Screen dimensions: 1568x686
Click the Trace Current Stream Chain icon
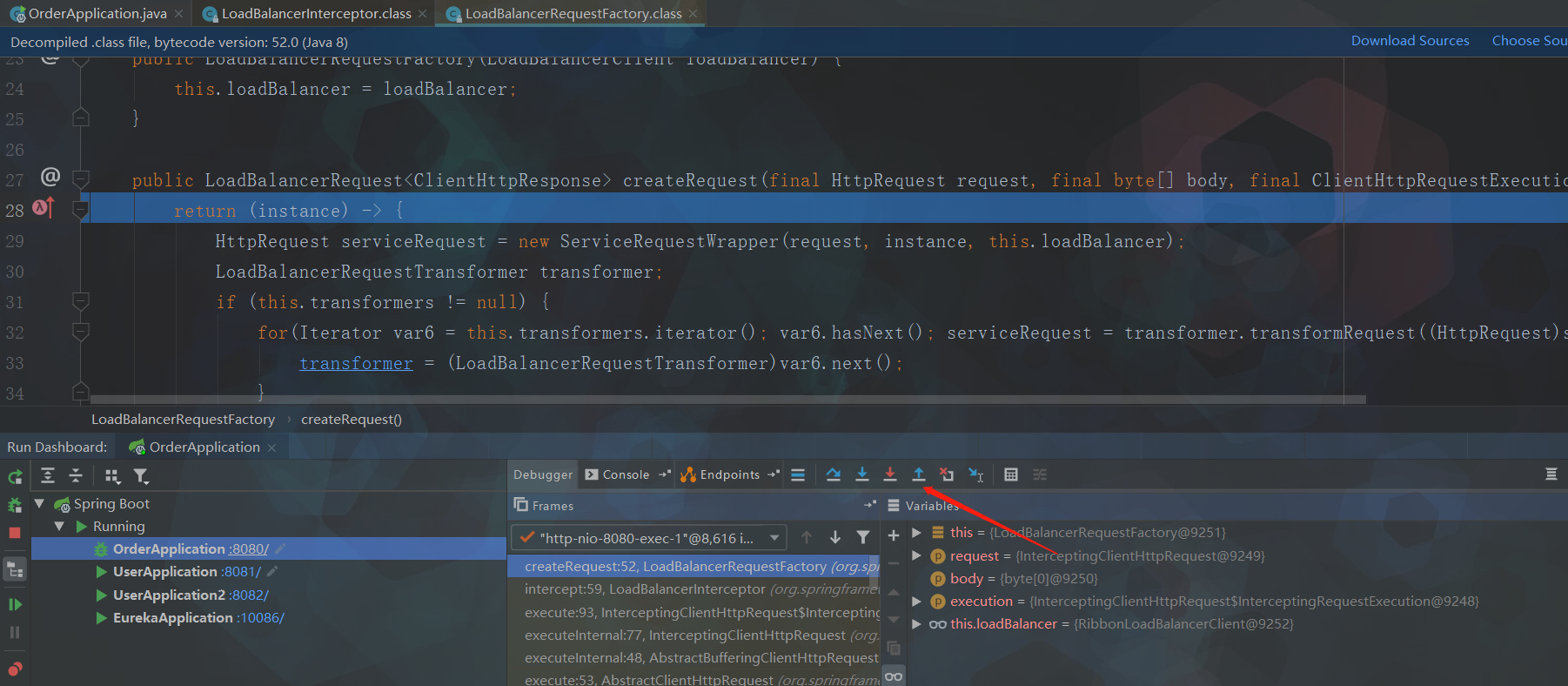point(1040,474)
